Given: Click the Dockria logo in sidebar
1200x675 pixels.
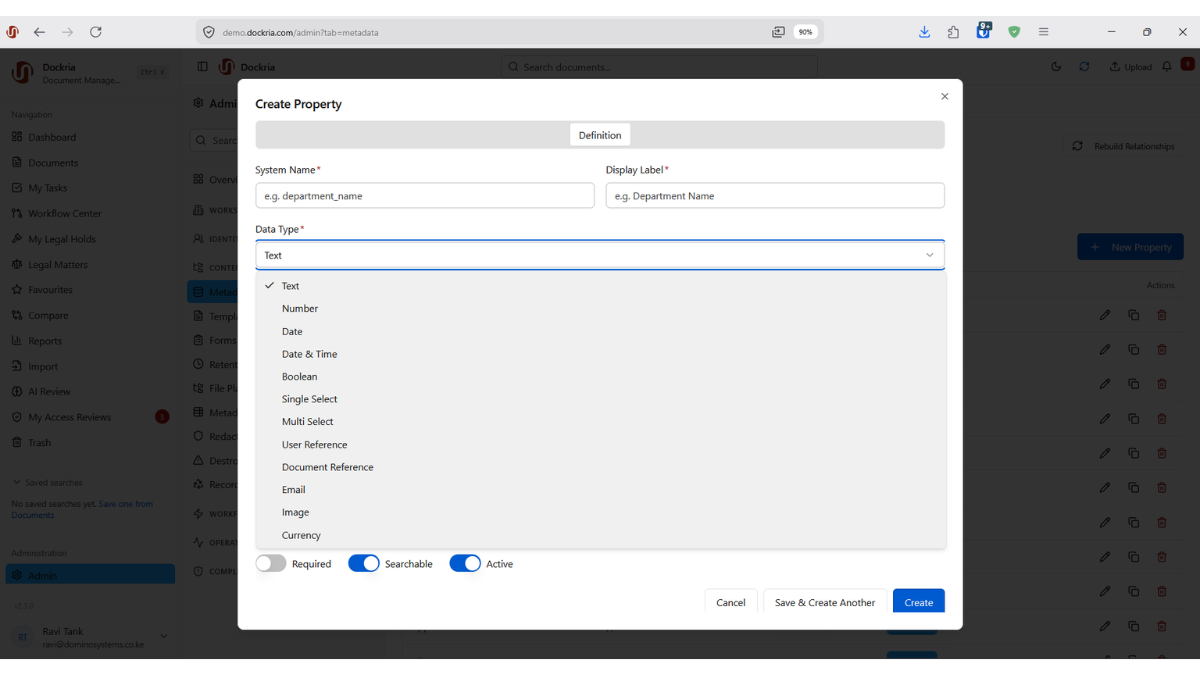Looking at the screenshot, I should (22, 72).
